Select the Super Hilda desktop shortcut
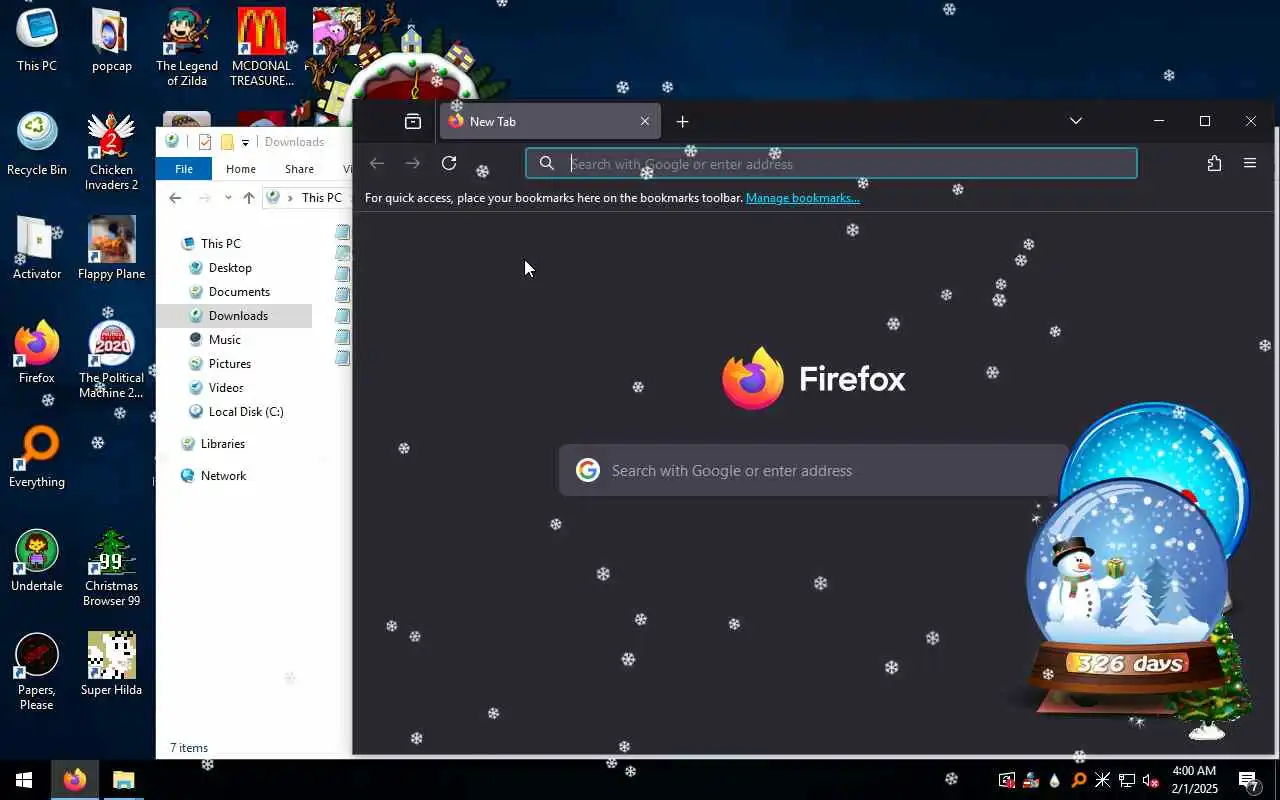The width and height of the screenshot is (1280, 800). tap(112, 664)
